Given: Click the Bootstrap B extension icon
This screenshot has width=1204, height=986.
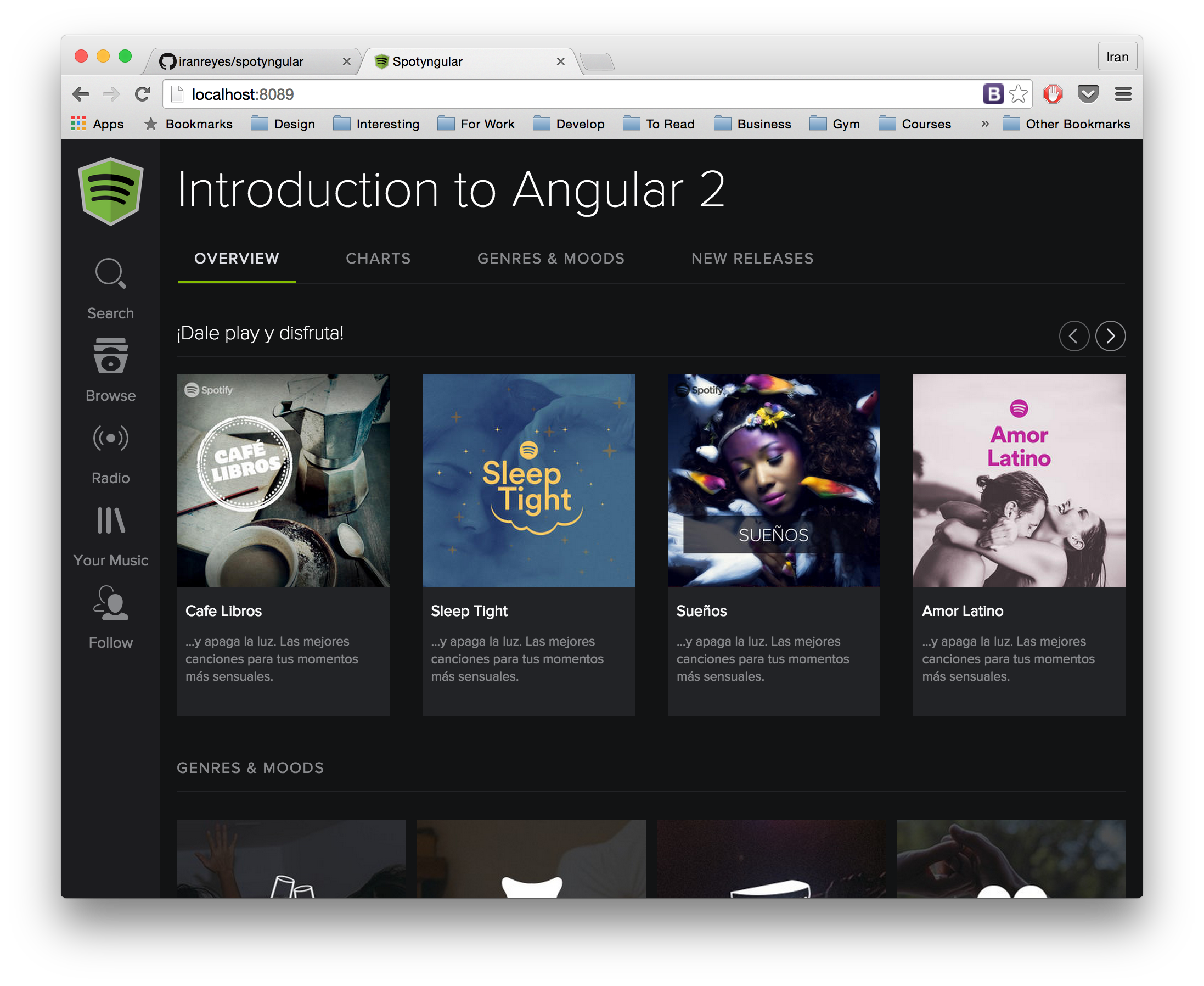Looking at the screenshot, I should (993, 94).
